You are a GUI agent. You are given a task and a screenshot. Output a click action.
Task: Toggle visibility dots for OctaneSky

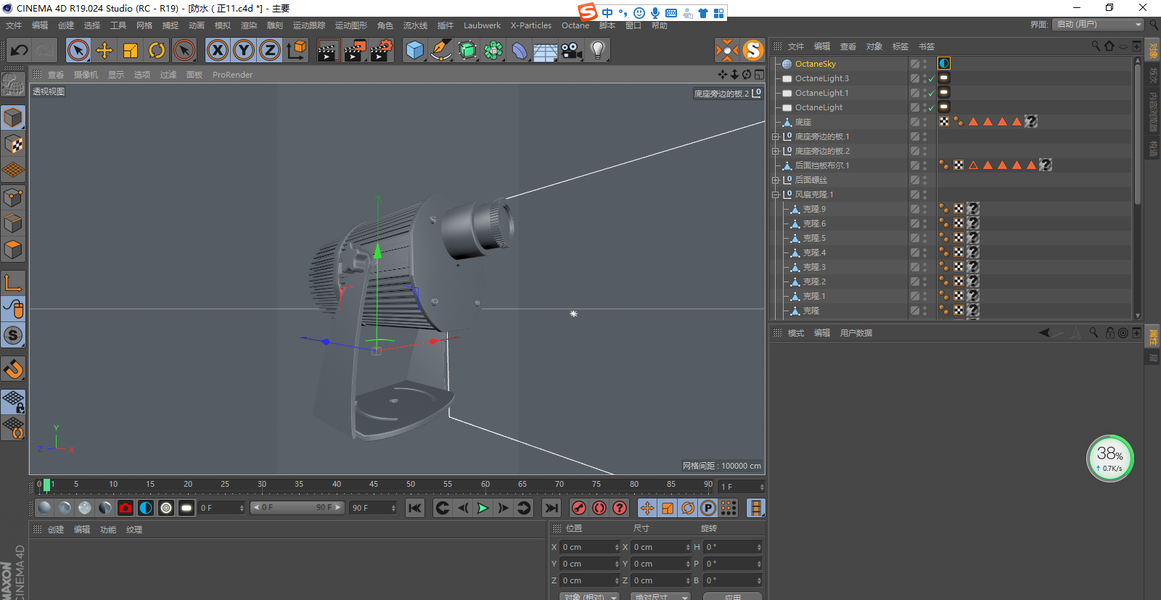pos(925,64)
